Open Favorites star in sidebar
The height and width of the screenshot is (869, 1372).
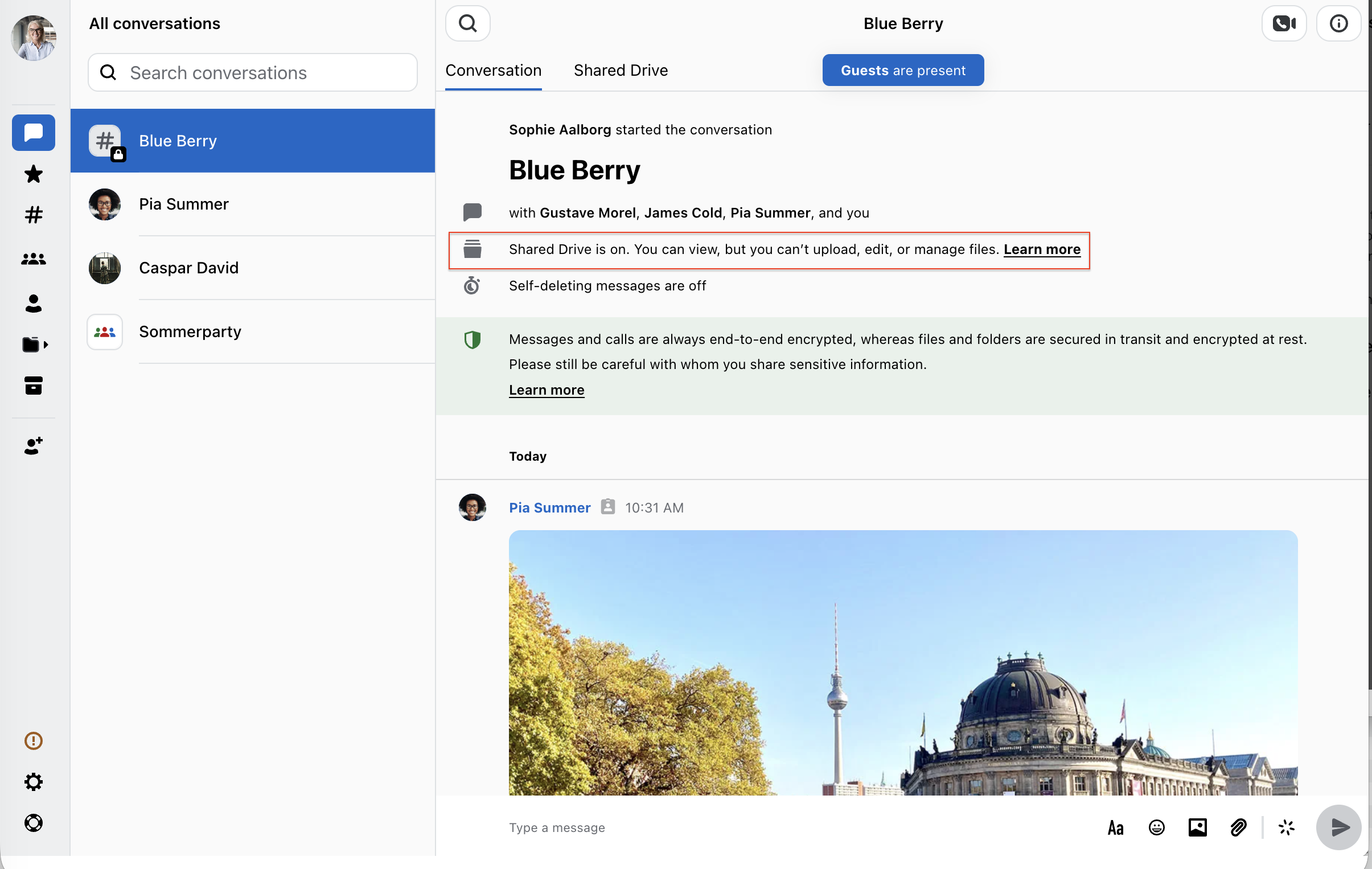pyautogui.click(x=34, y=174)
